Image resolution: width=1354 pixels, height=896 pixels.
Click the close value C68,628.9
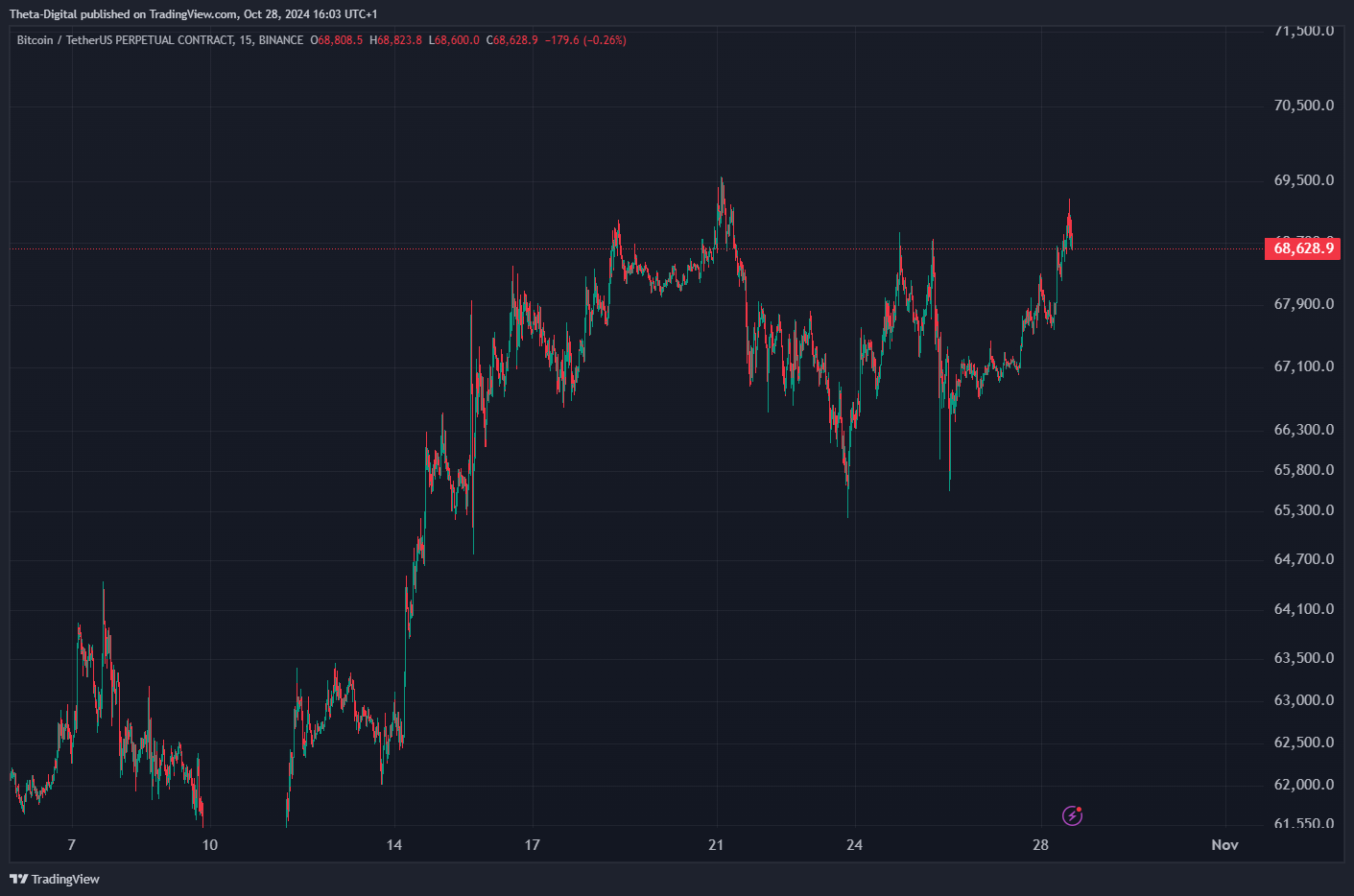tap(512, 40)
